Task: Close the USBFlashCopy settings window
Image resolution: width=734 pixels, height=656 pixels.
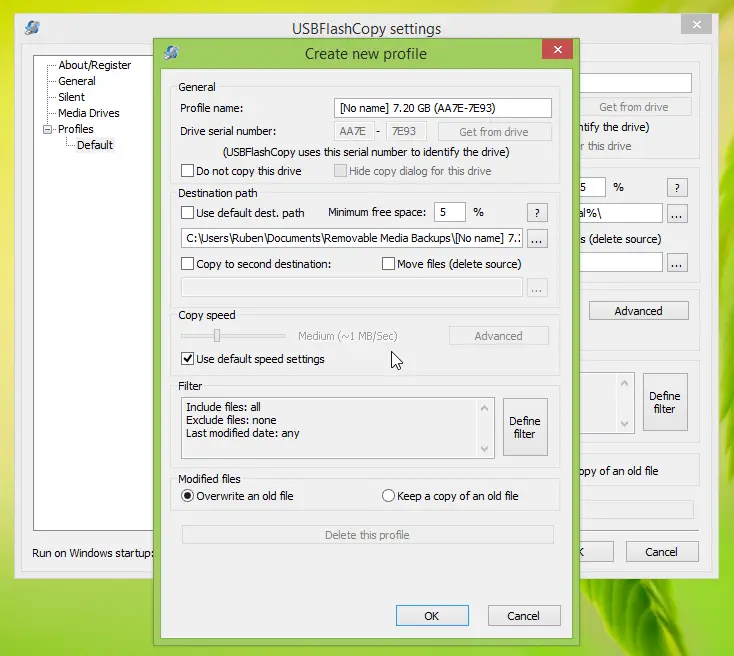Action: tap(697, 24)
